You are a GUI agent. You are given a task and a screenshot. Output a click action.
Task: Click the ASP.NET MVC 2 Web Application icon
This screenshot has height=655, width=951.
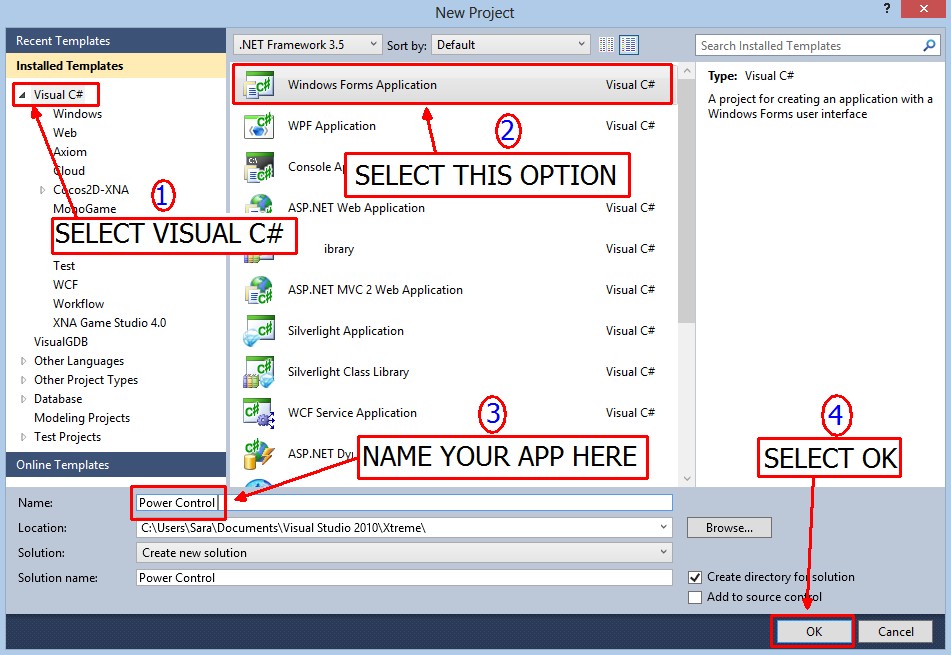click(259, 290)
